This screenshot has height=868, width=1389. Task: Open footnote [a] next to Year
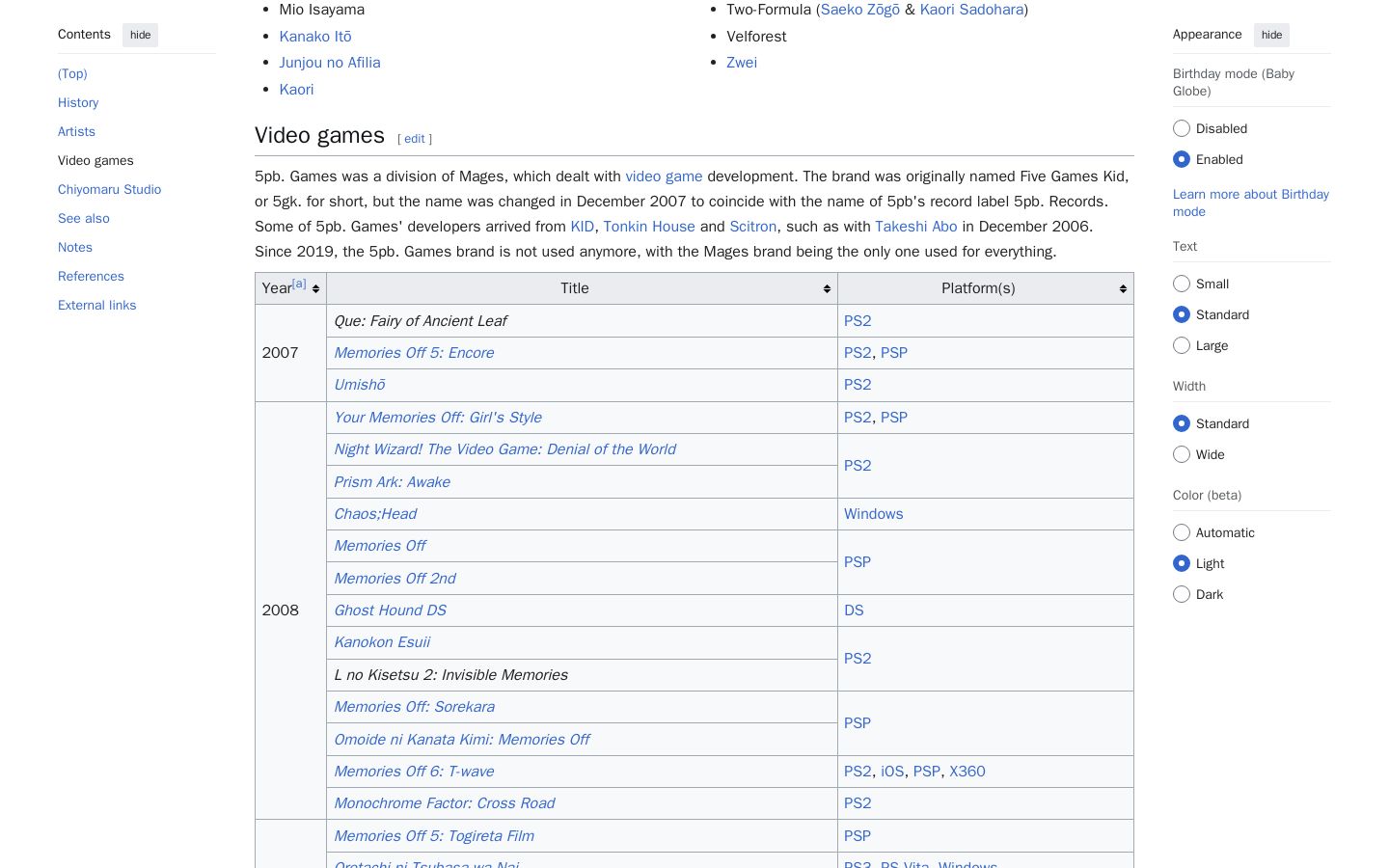(299, 284)
